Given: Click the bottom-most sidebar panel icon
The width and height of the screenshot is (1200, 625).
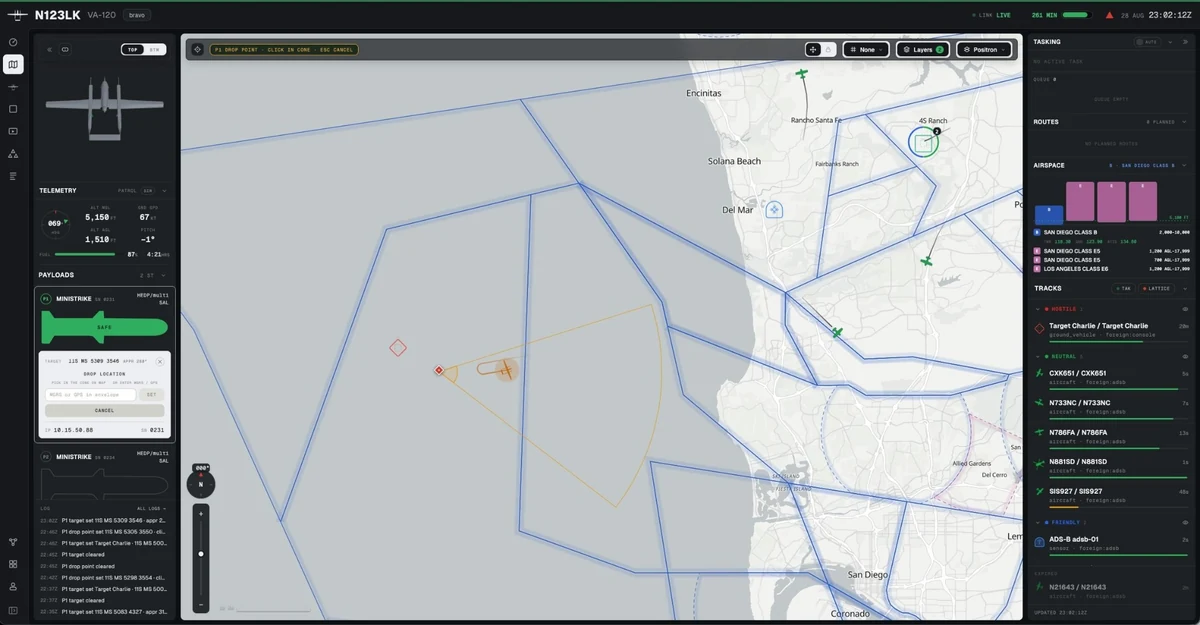Looking at the screenshot, I should (x=13, y=610).
